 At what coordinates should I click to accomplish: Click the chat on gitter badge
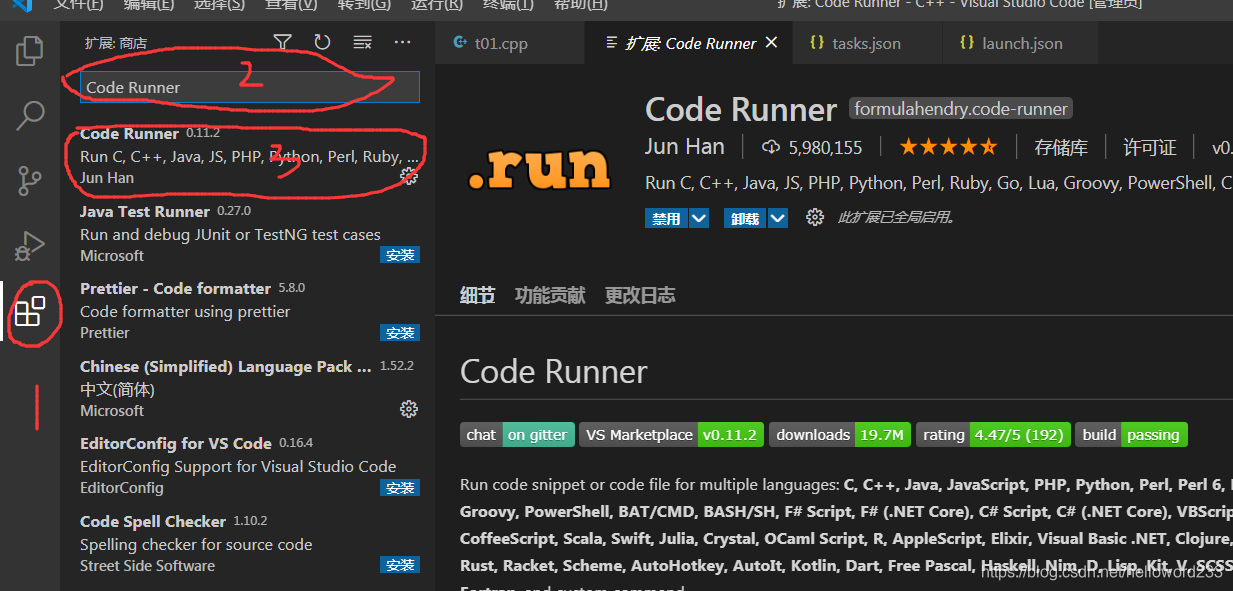tap(517, 434)
